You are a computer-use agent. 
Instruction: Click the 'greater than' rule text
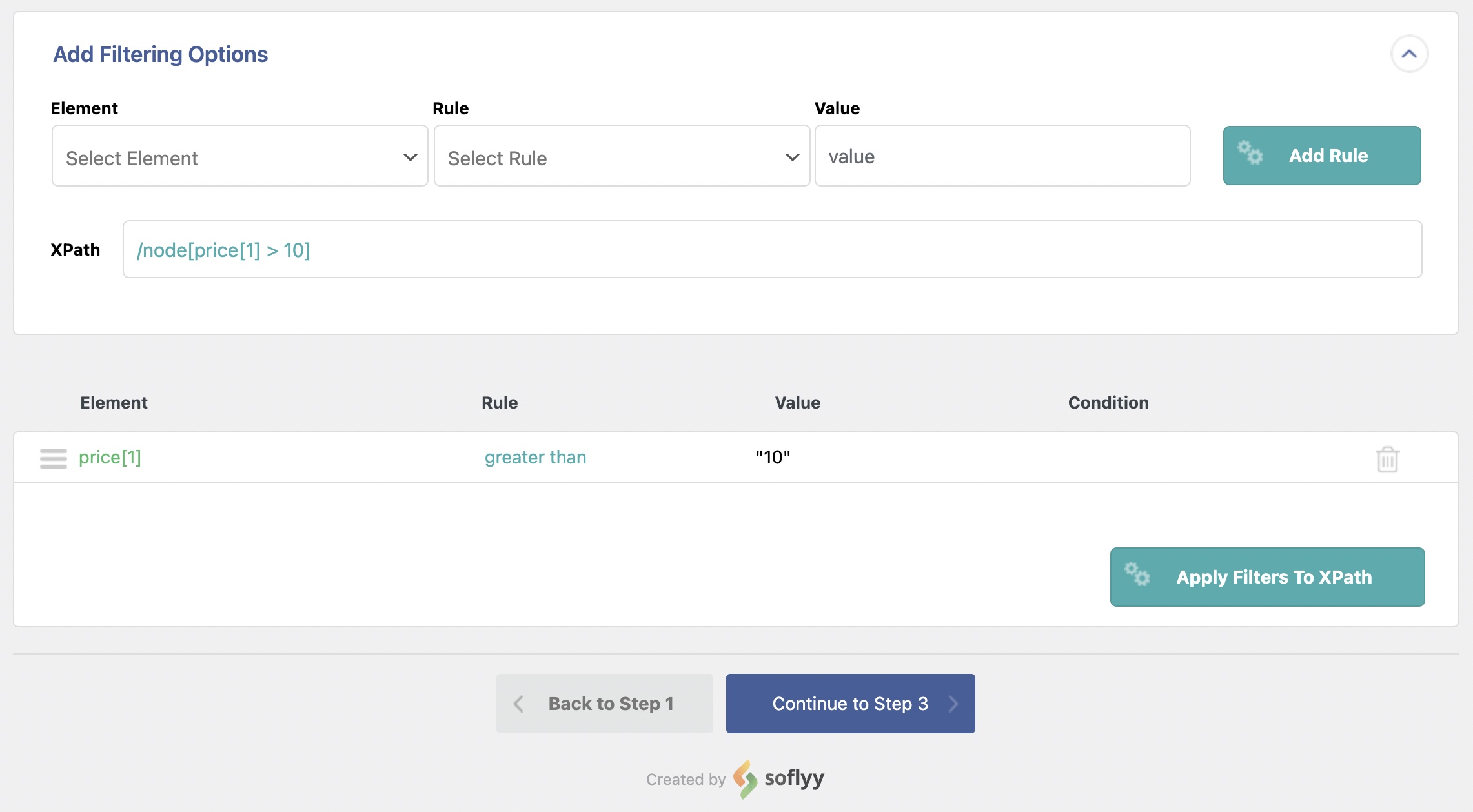(535, 458)
